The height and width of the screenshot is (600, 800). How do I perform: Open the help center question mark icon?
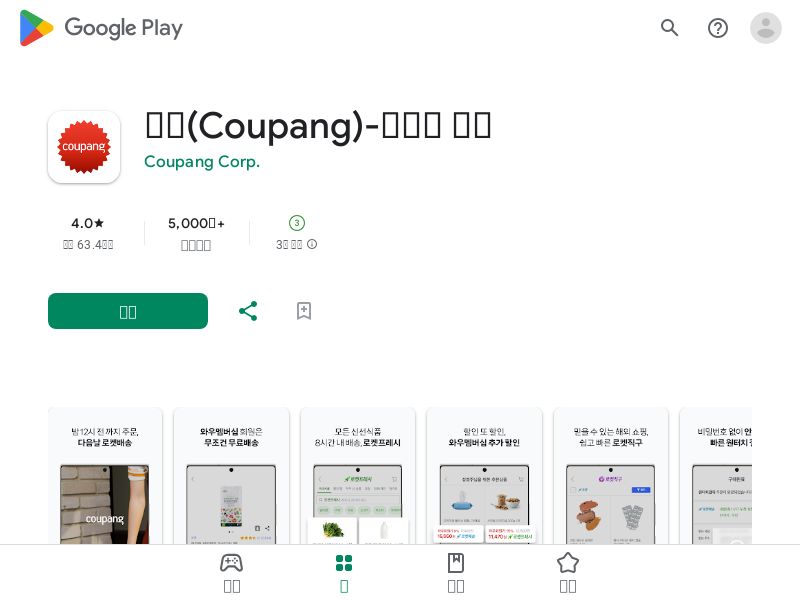[718, 28]
